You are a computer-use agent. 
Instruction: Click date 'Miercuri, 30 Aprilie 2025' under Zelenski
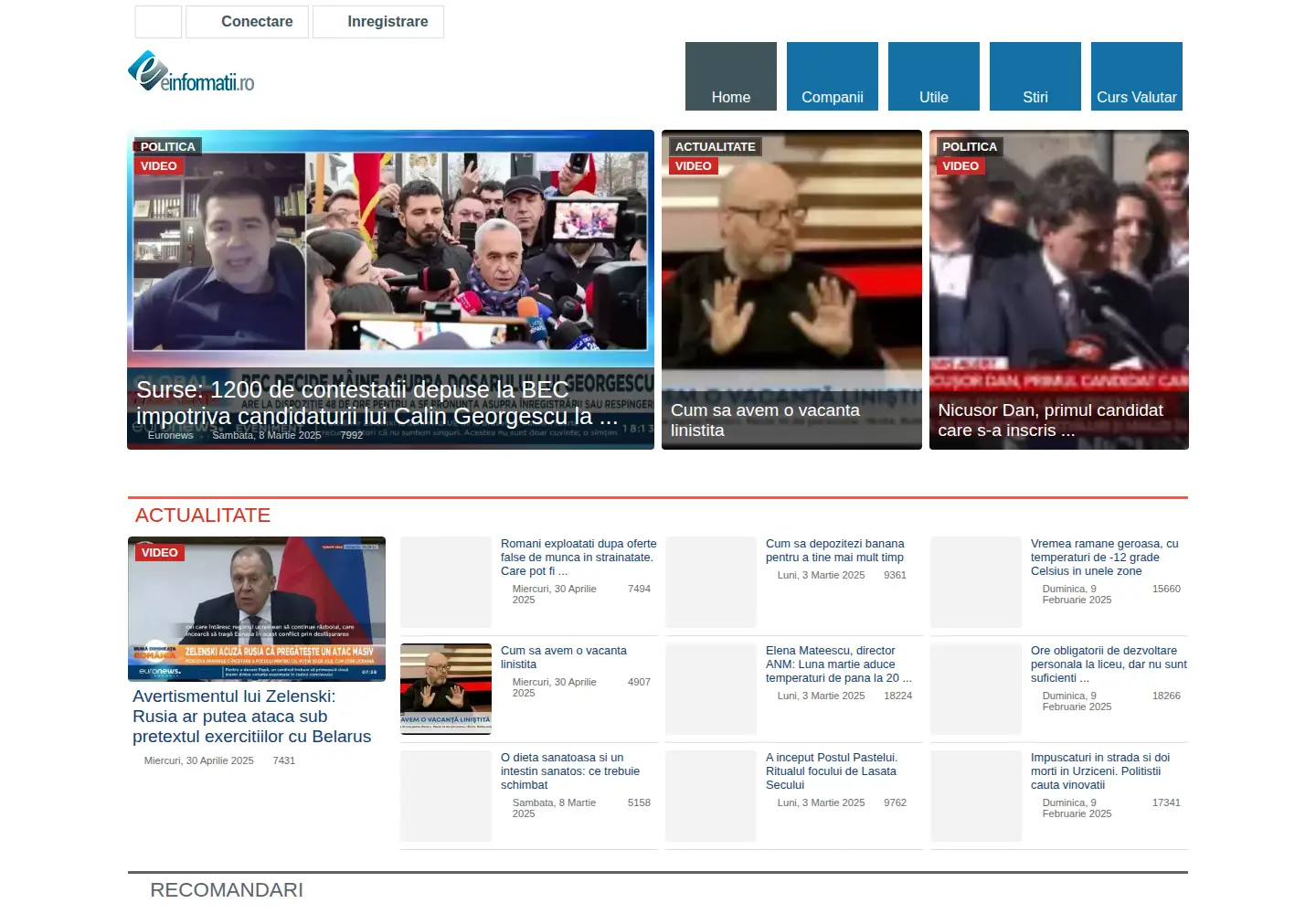(199, 760)
